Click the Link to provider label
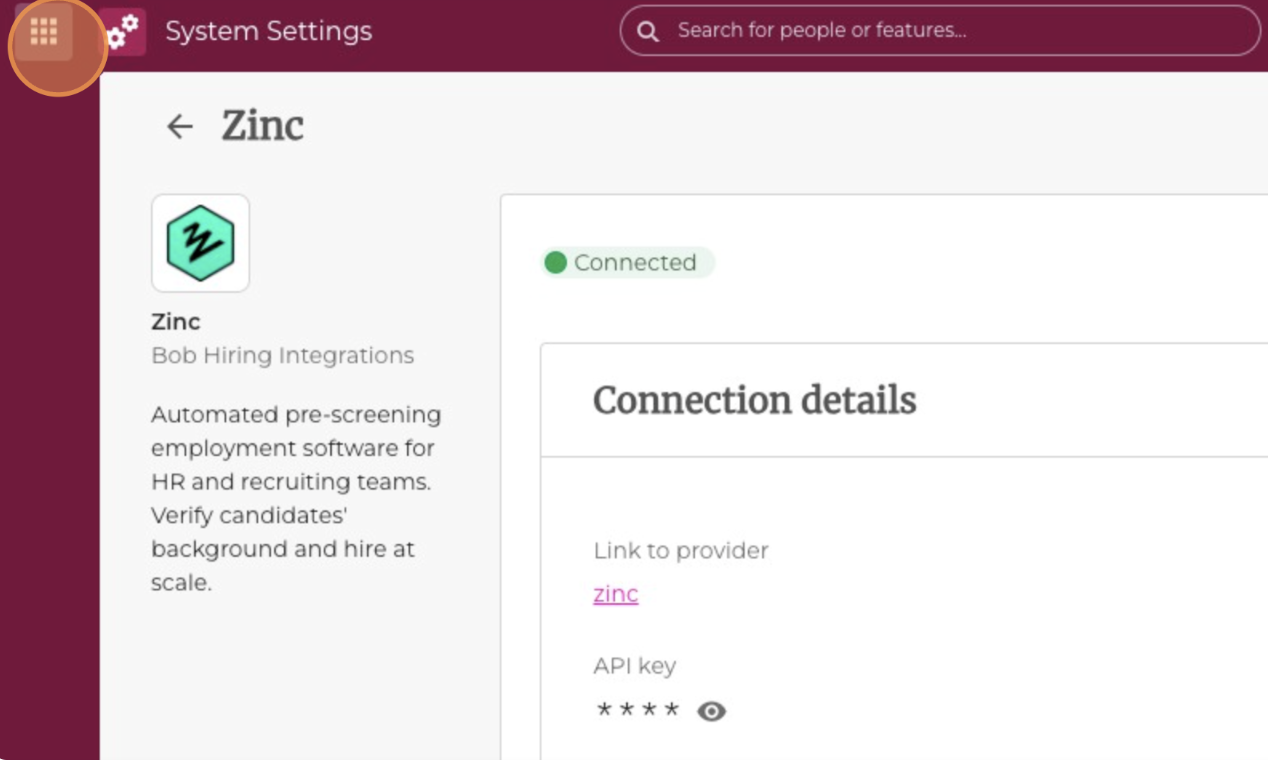Image resolution: width=1268 pixels, height=766 pixels. 680,551
